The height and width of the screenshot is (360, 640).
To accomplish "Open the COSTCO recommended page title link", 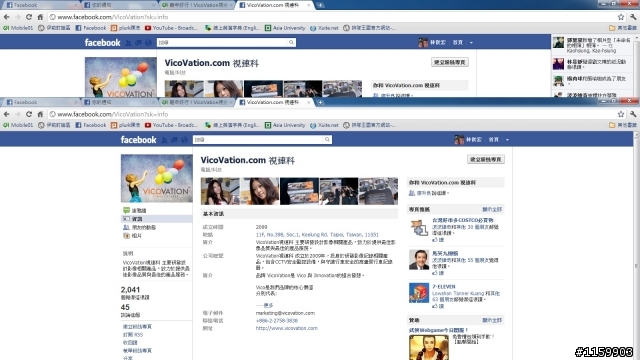I will pos(462,220).
